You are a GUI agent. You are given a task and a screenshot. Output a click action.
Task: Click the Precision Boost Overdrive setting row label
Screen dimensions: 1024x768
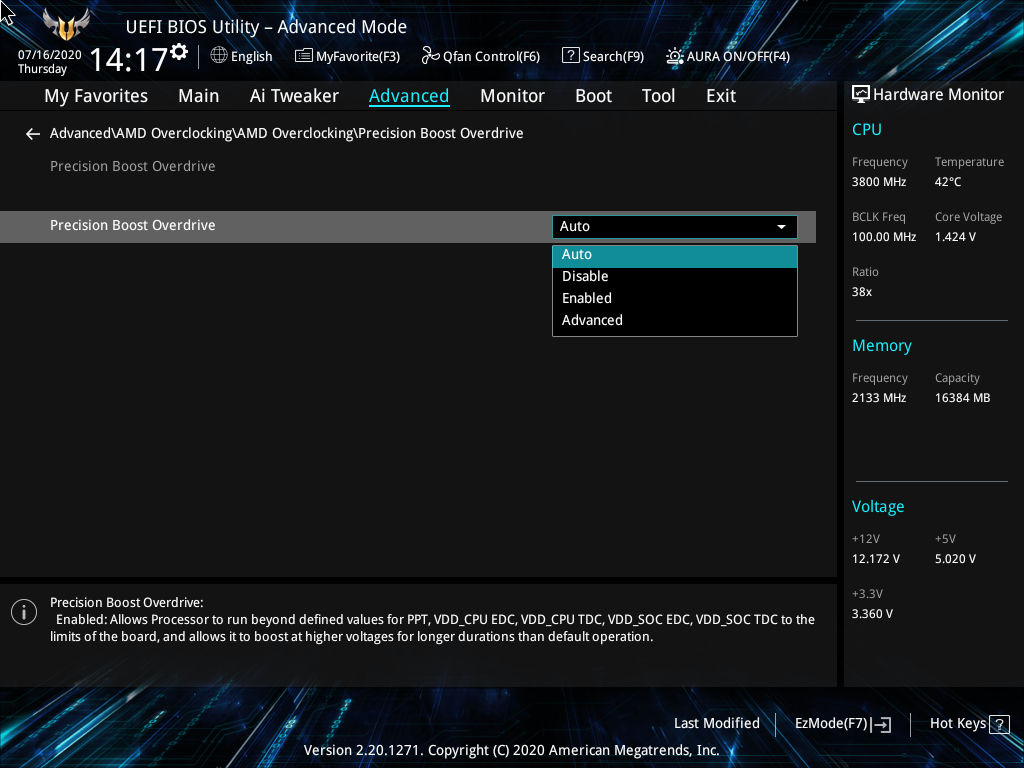coord(133,225)
